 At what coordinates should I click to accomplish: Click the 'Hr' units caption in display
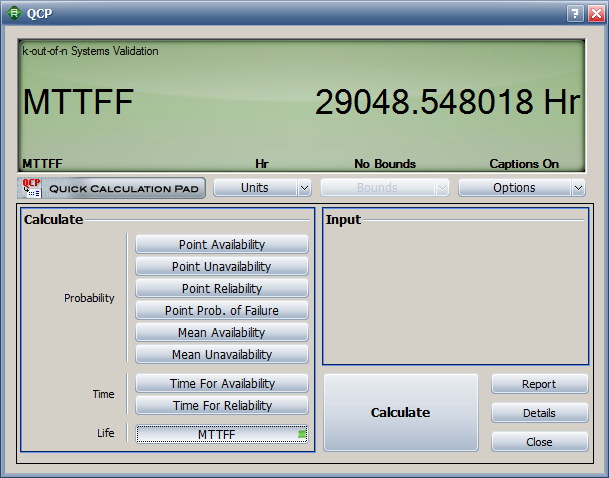(x=262, y=164)
